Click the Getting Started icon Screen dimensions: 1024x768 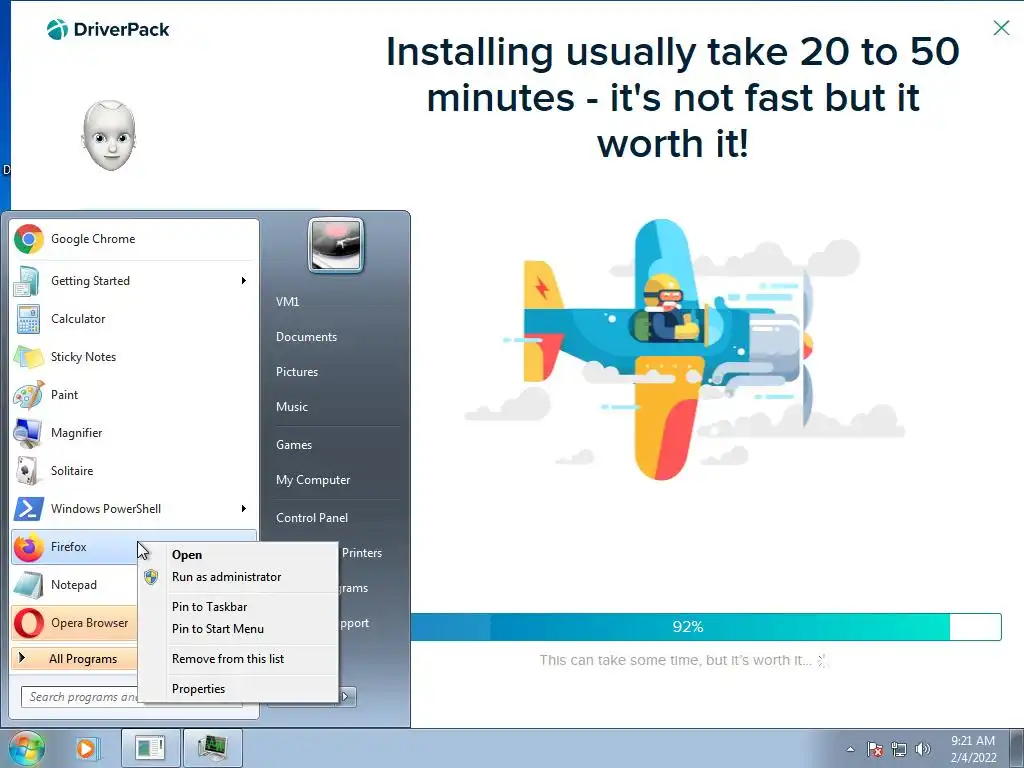27,281
